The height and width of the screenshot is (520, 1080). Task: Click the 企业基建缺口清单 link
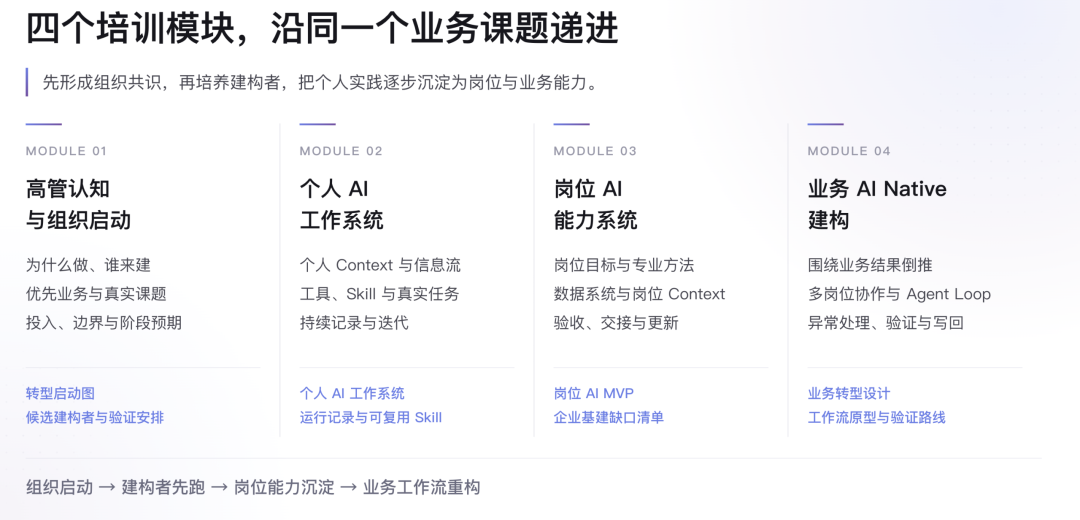click(608, 417)
